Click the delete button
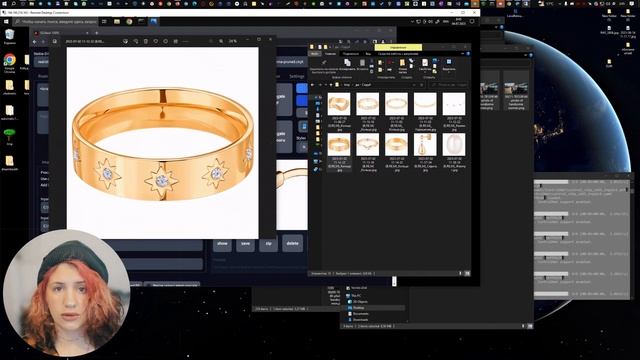Image resolution: width=640 pixels, height=360 pixels. (293, 243)
